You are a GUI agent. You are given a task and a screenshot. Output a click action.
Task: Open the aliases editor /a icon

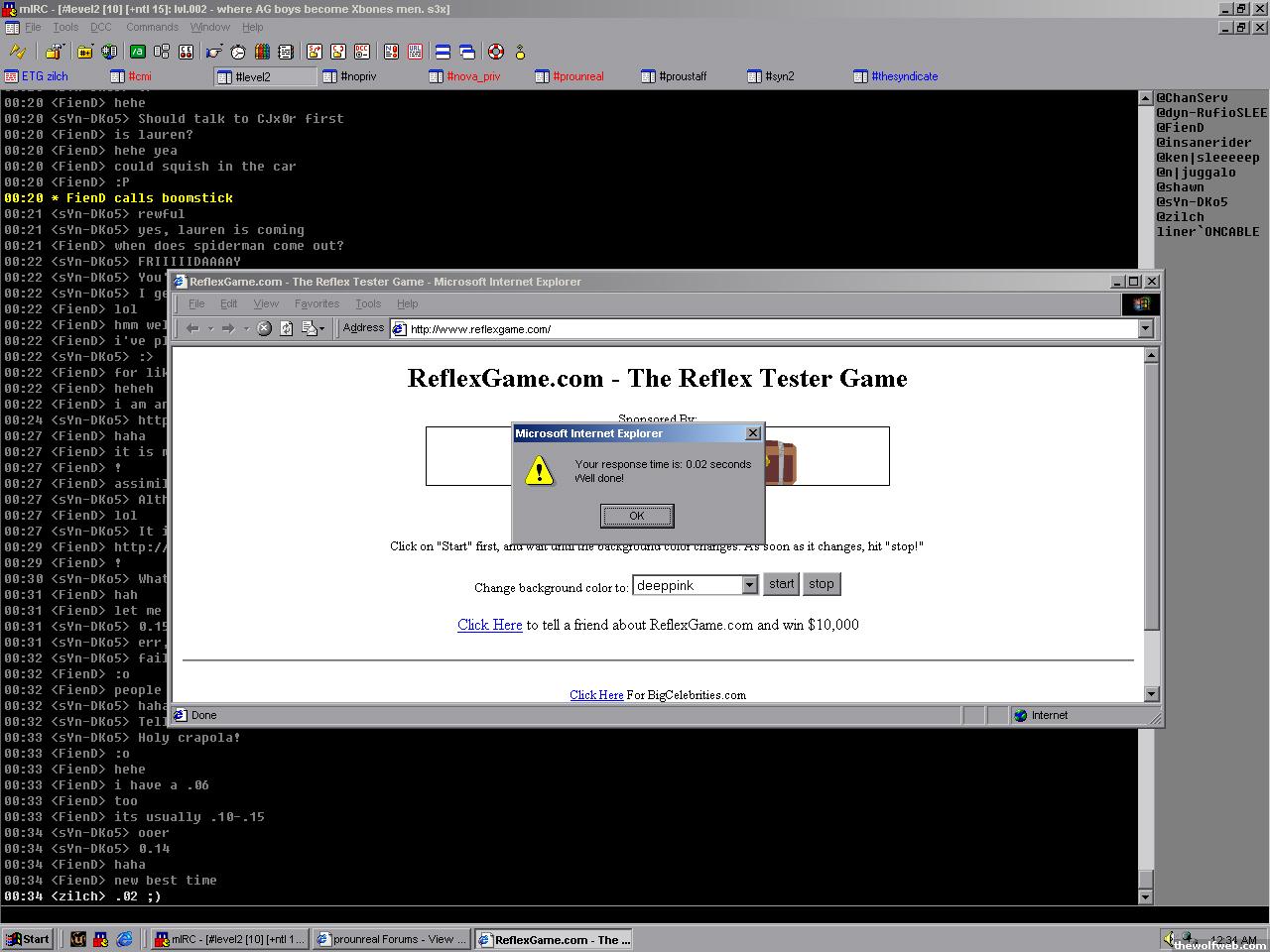pyautogui.click(x=138, y=52)
